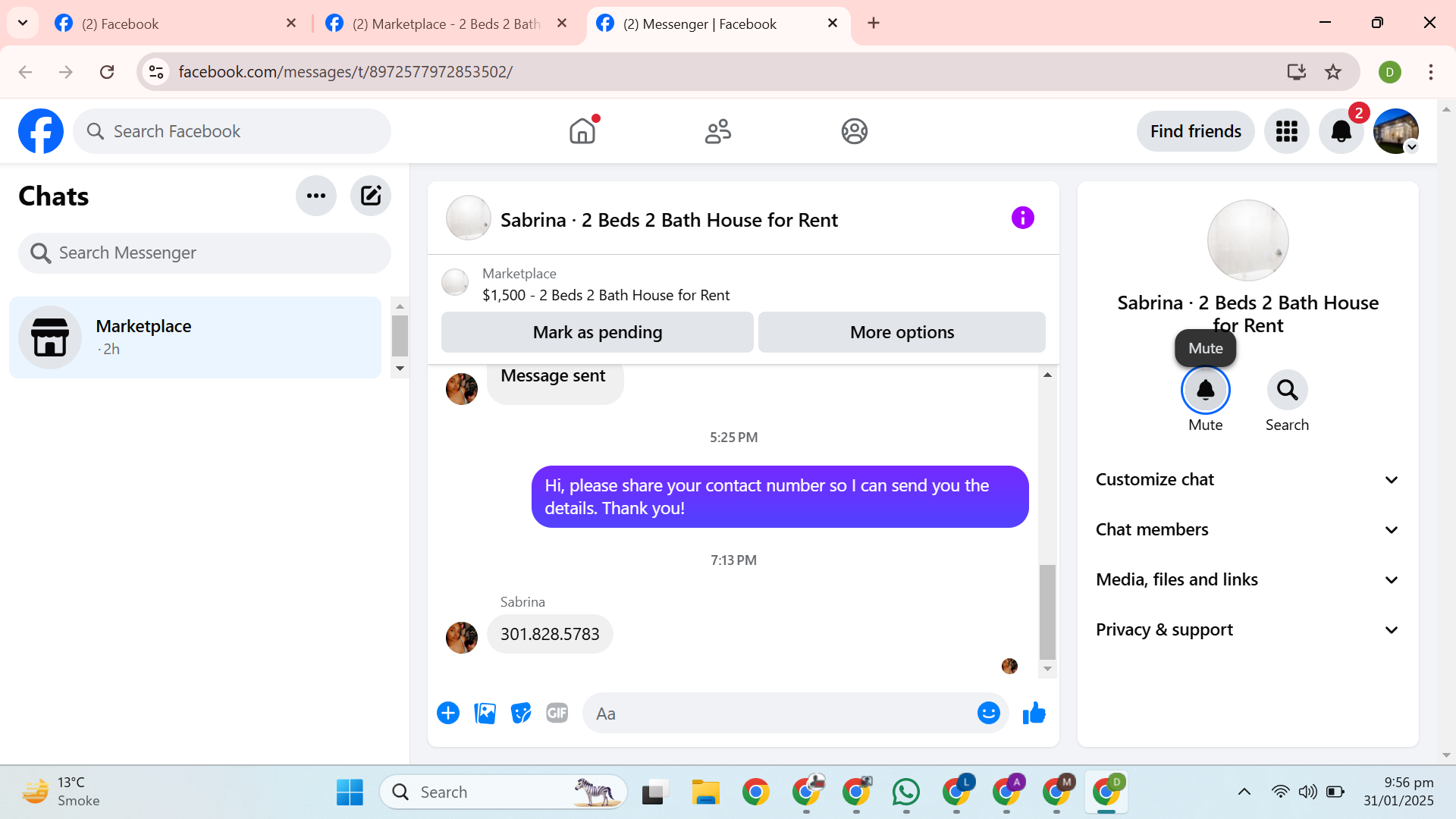Show hidden system tray icons
This screenshot has width=1456, height=819.
tap(1244, 792)
